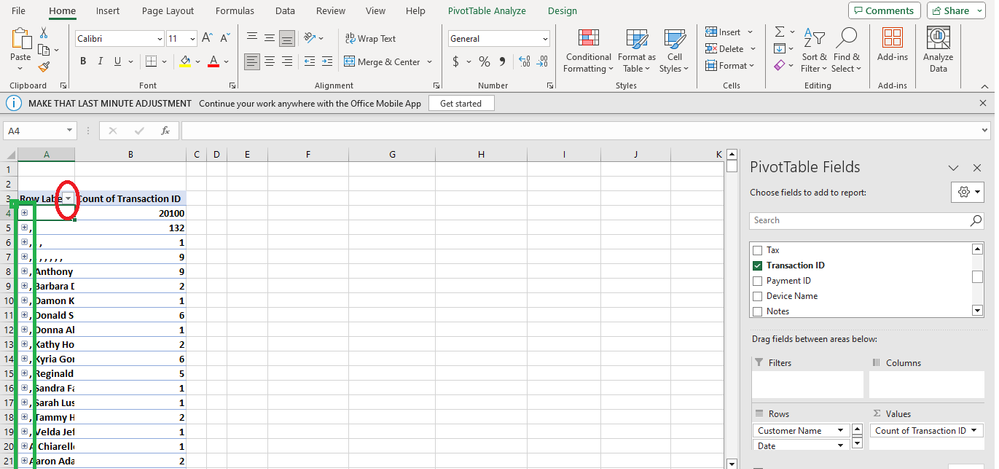Open Conditional Formatting
Viewport: 999px width, 469px height.
tap(588, 51)
